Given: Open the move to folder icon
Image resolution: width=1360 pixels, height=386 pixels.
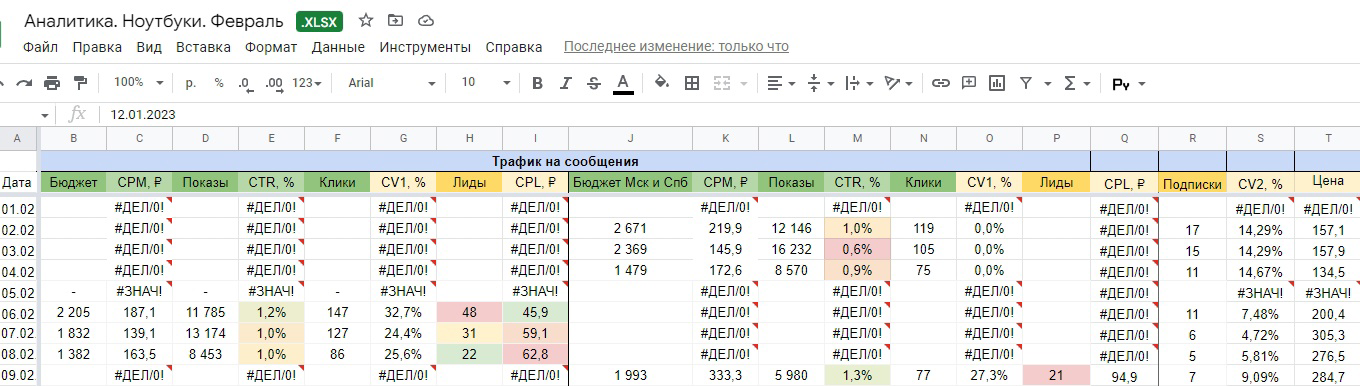Looking at the screenshot, I should point(396,20).
